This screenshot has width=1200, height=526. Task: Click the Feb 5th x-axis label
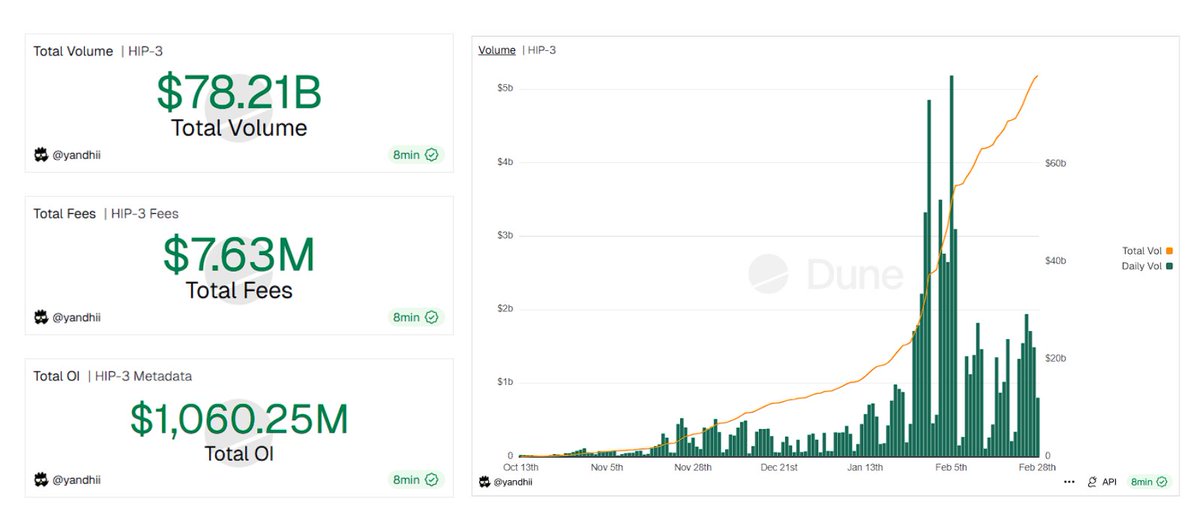[x=953, y=467]
